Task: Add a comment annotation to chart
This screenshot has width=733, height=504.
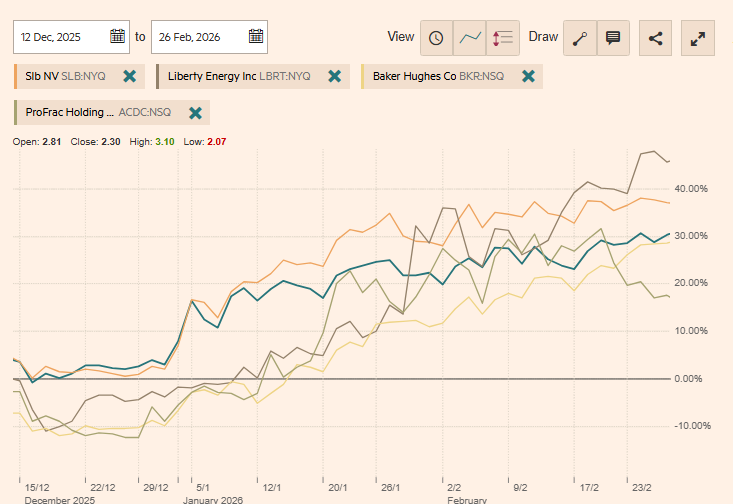Action: point(613,38)
